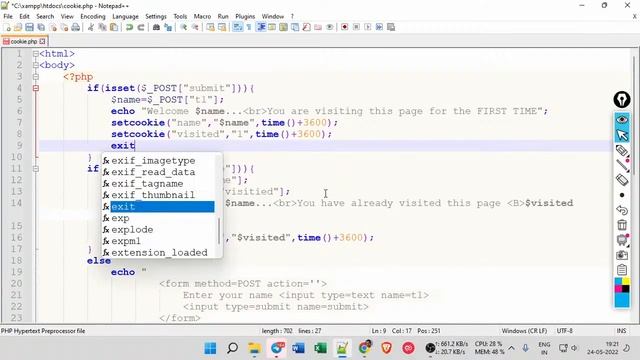Toggle annotation visibility eye icon
Image resolution: width=640 pixels, height=360 pixels.
tap(622, 120)
